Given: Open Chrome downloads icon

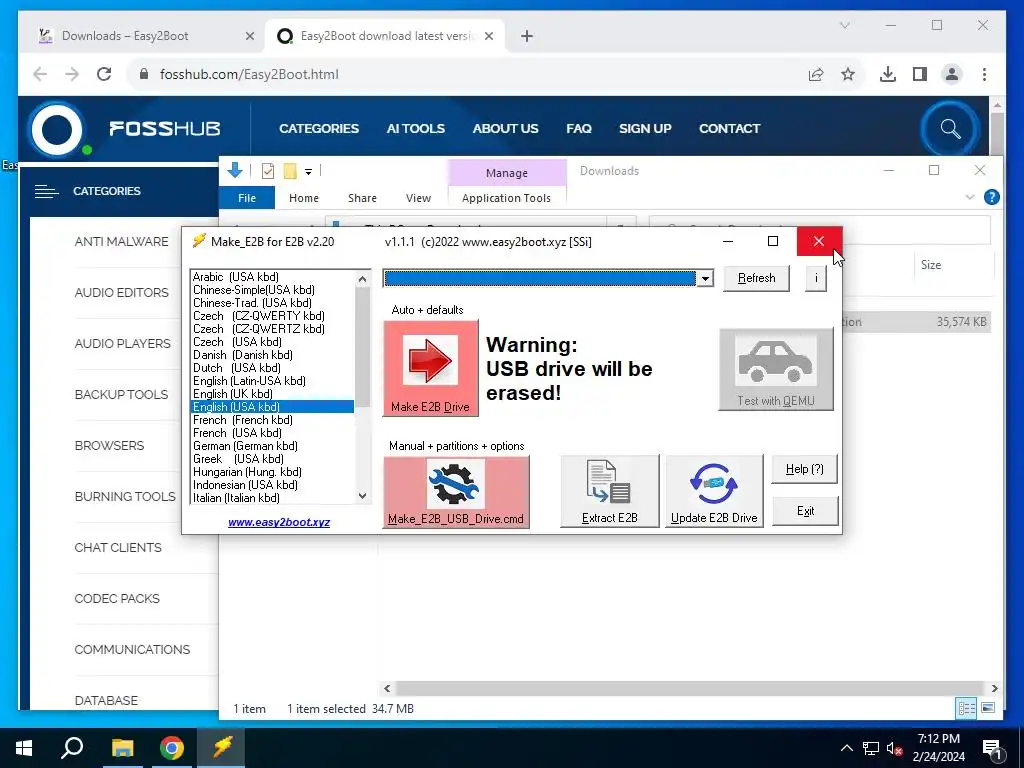Looking at the screenshot, I should (x=888, y=74).
